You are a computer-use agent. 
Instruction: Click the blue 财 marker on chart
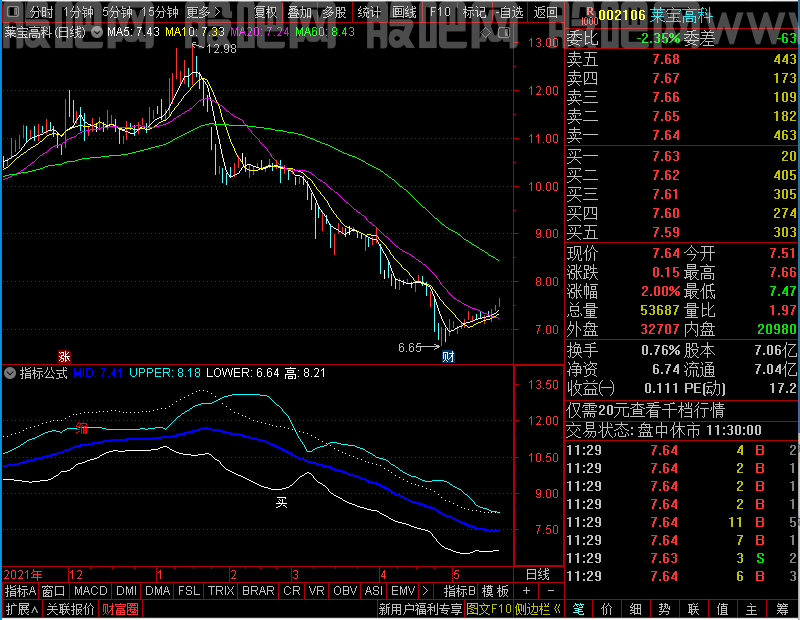pyautogui.click(x=448, y=356)
